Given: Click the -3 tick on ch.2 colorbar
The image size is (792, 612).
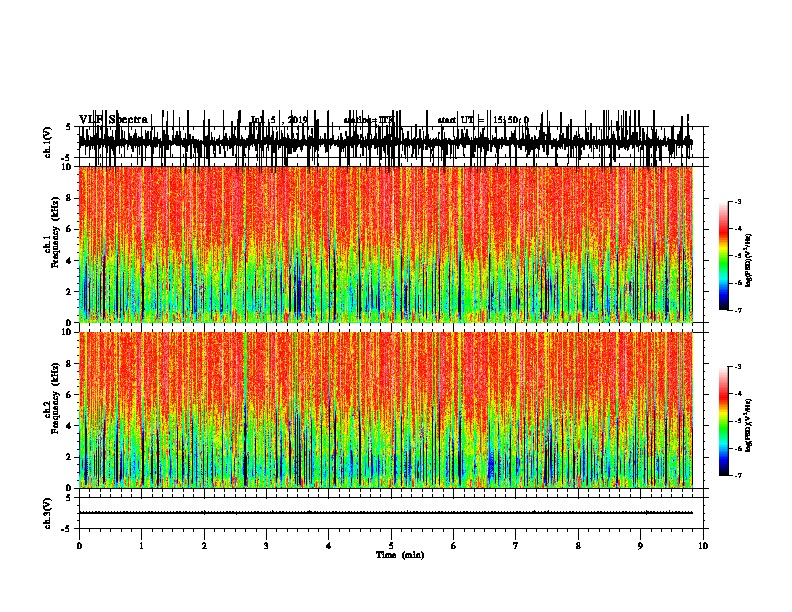Looking at the screenshot, I should 737,367.
